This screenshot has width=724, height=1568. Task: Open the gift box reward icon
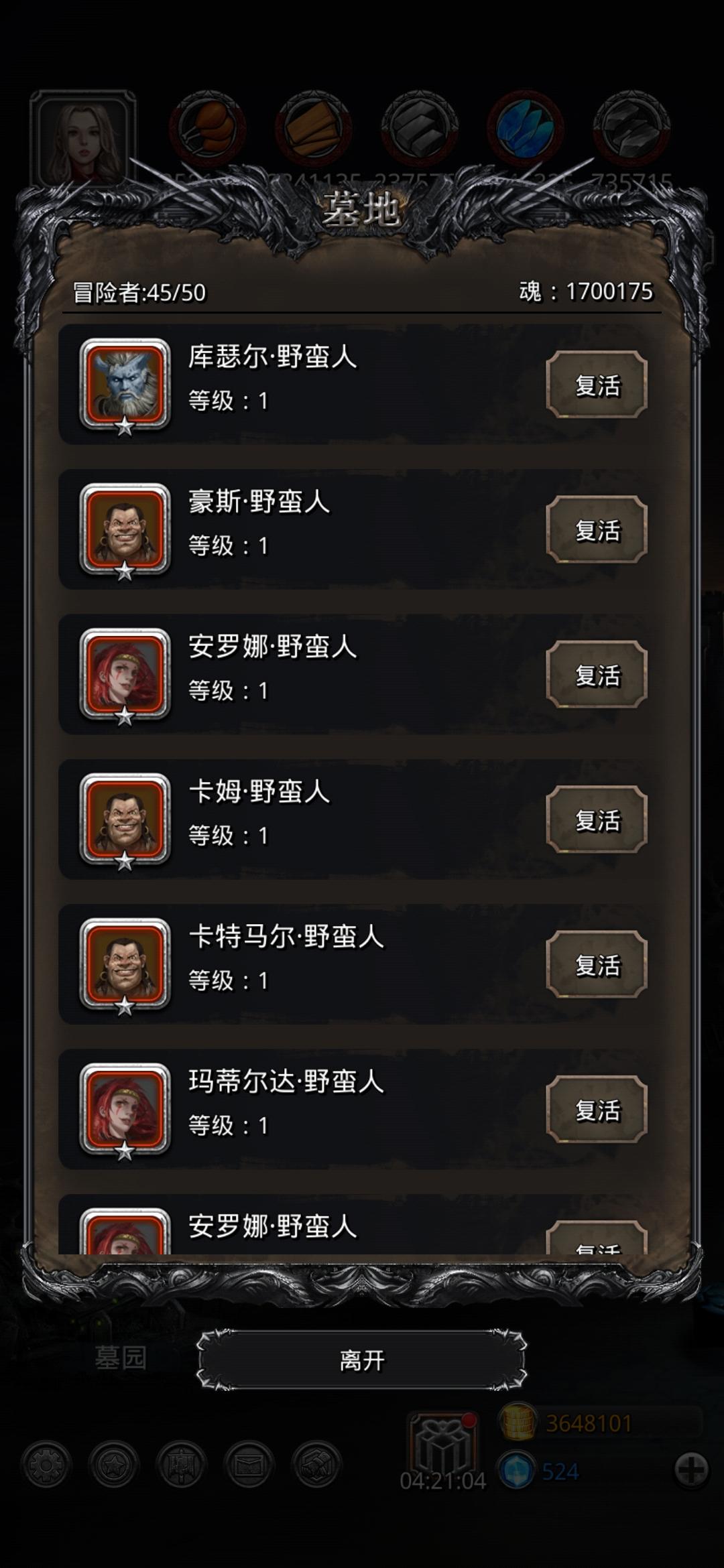442,1443
